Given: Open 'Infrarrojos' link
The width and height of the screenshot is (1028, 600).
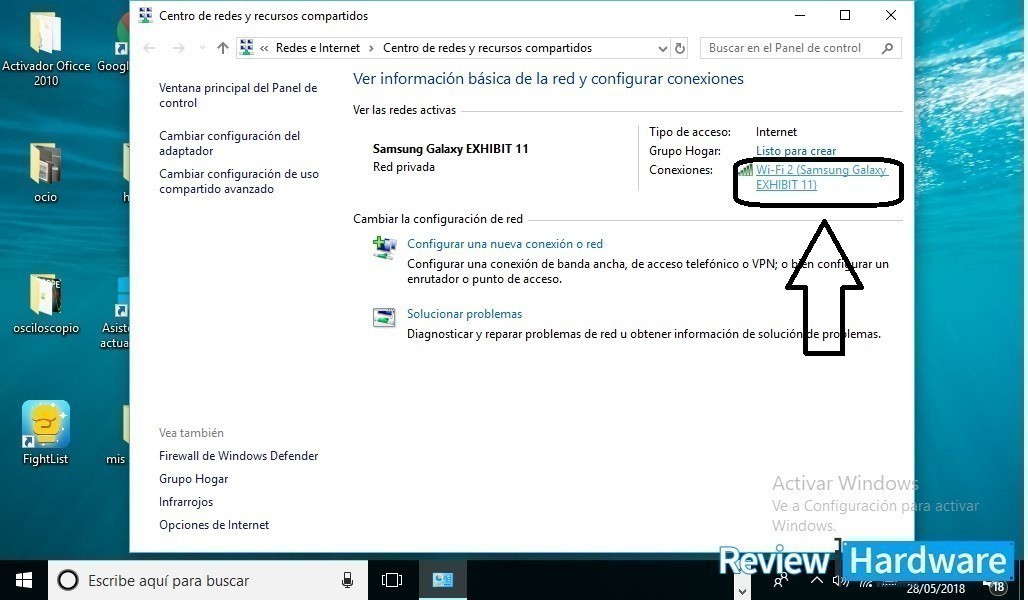Looking at the screenshot, I should tap(186, 502).
